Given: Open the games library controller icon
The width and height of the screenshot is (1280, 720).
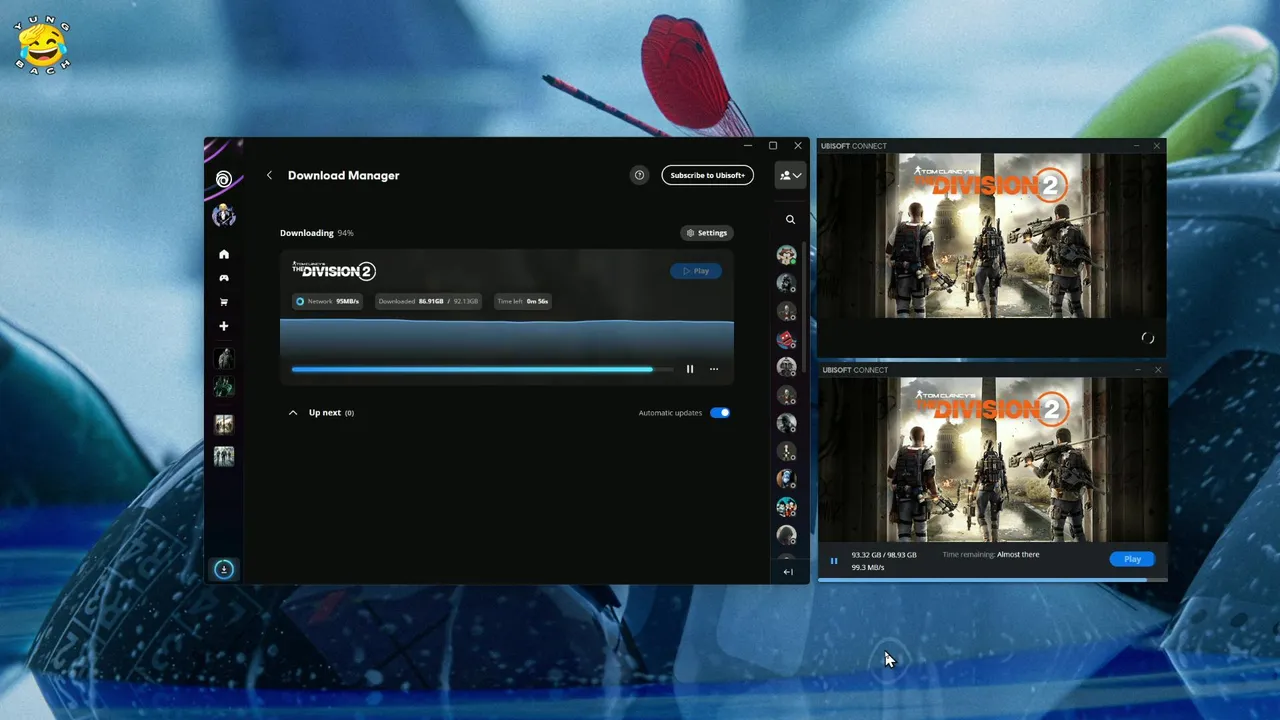Looking at the screenshot, I should click(x=224, y=278).
